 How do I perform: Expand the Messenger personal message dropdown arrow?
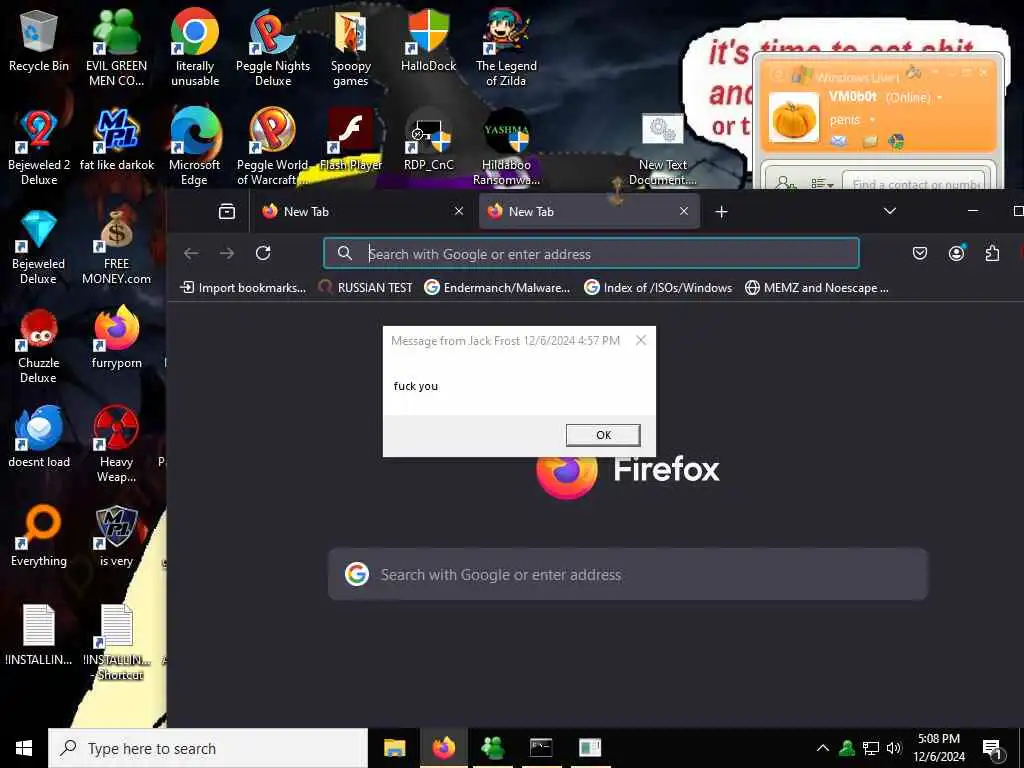pyautogui.click(x=872, y=120)
